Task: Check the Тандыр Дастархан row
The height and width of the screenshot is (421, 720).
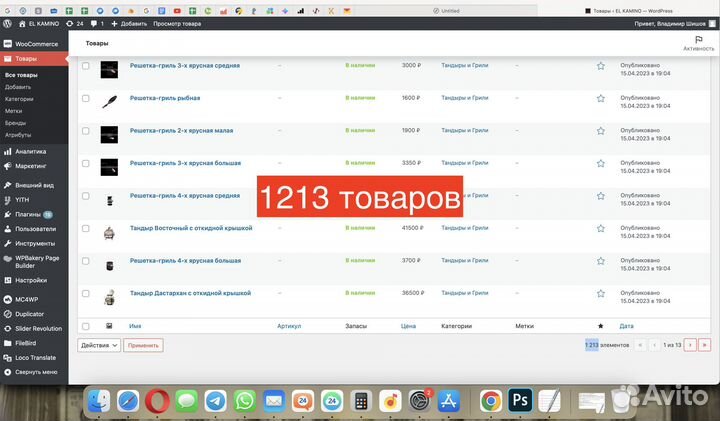Action: [86, 294]
